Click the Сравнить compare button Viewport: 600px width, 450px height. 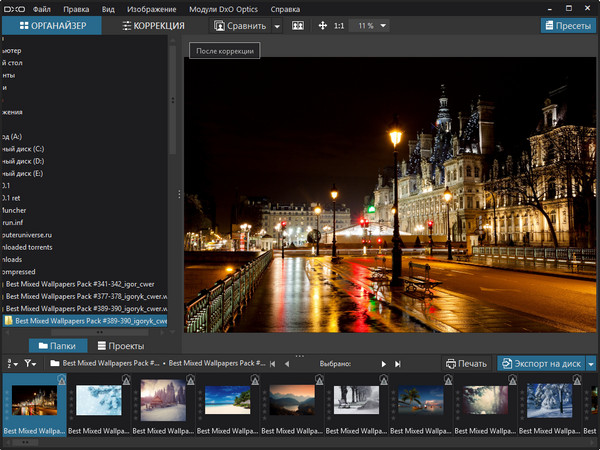tap(242, 26)
